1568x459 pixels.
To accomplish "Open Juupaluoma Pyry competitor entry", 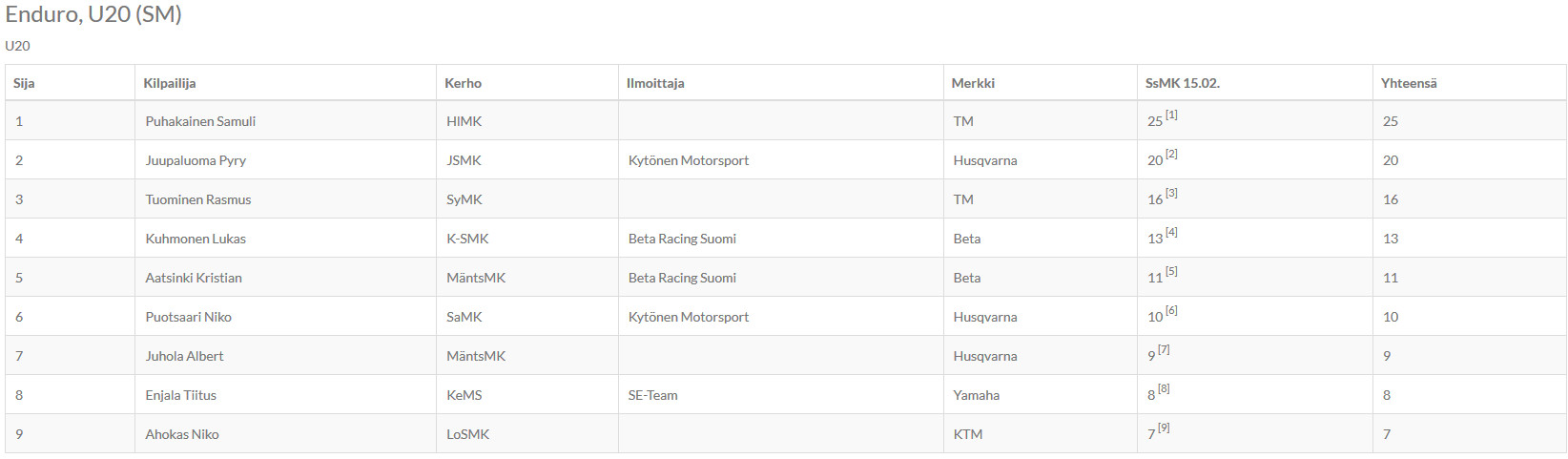I will coord(196,160).
